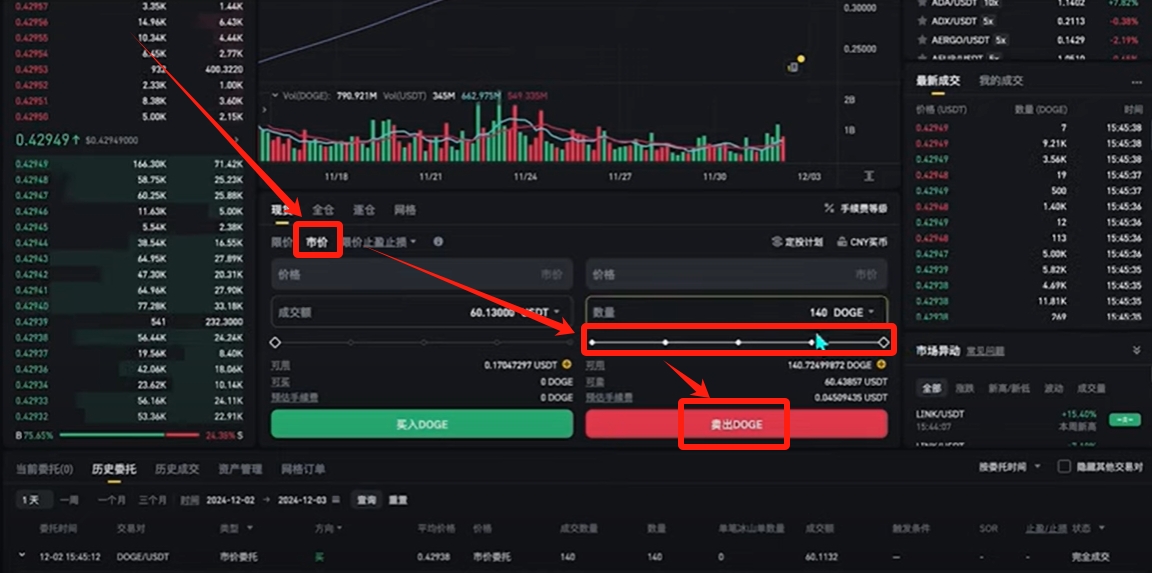Favorite the AERGO/USDT pair star
Viewport: 1152px width, 573px height.
(x=922, y=40)
